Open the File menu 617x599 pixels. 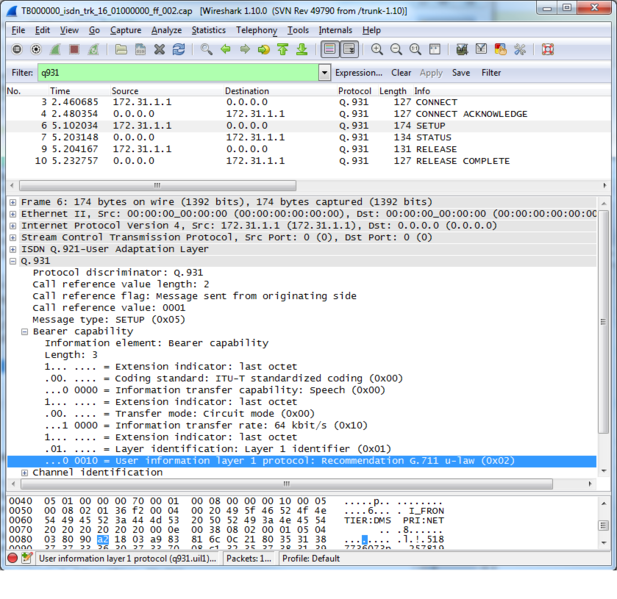(18, 30)
